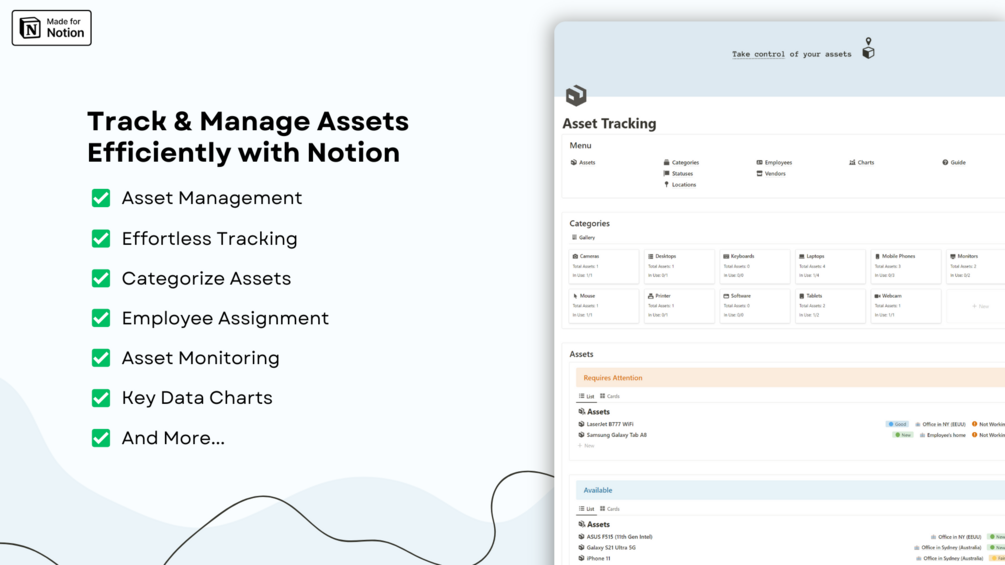Viewport: 1005px width, 565px height.
Task: Click the Desktops category icon
Action: click(651, 256)
